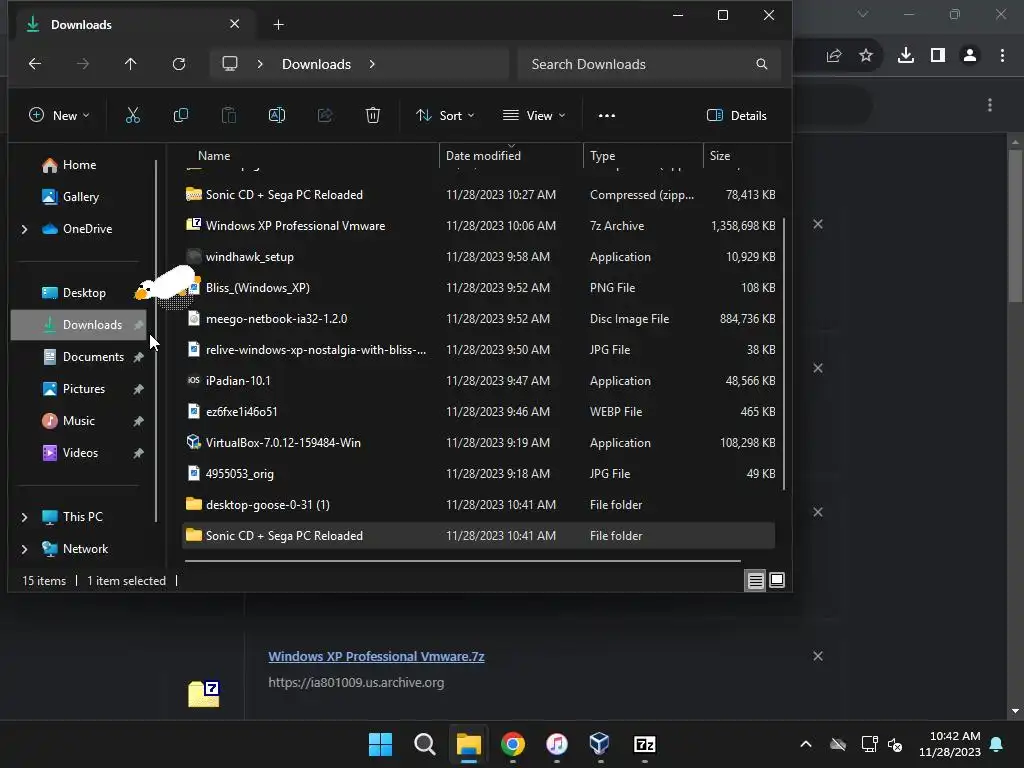Image resolution: width=1024 pixels, height=768 pixels.
Task: Open Videos in the navigation pane
Action: 70,453
